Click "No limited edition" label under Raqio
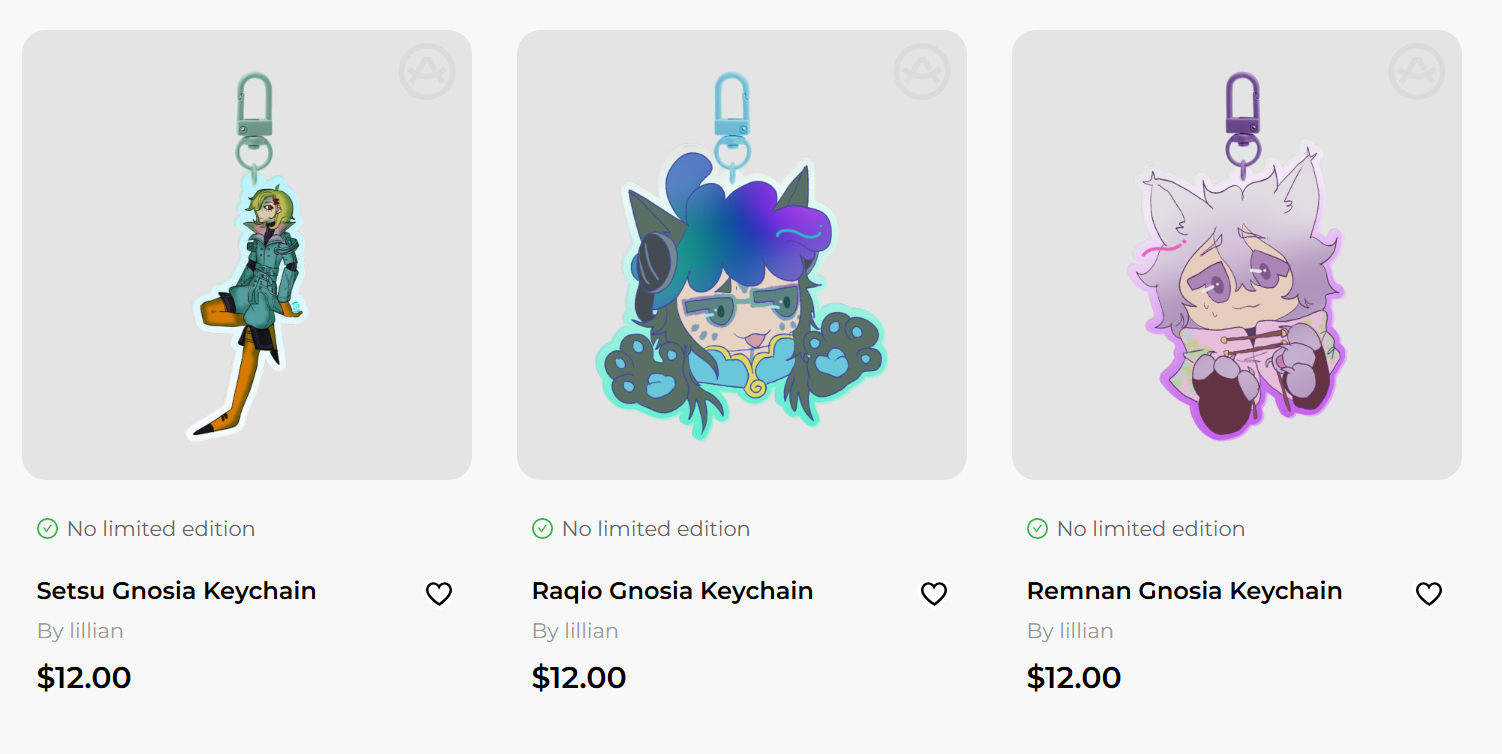This screenshot has width=1502, height=754. pyautogui.click(x=656, y=529)
